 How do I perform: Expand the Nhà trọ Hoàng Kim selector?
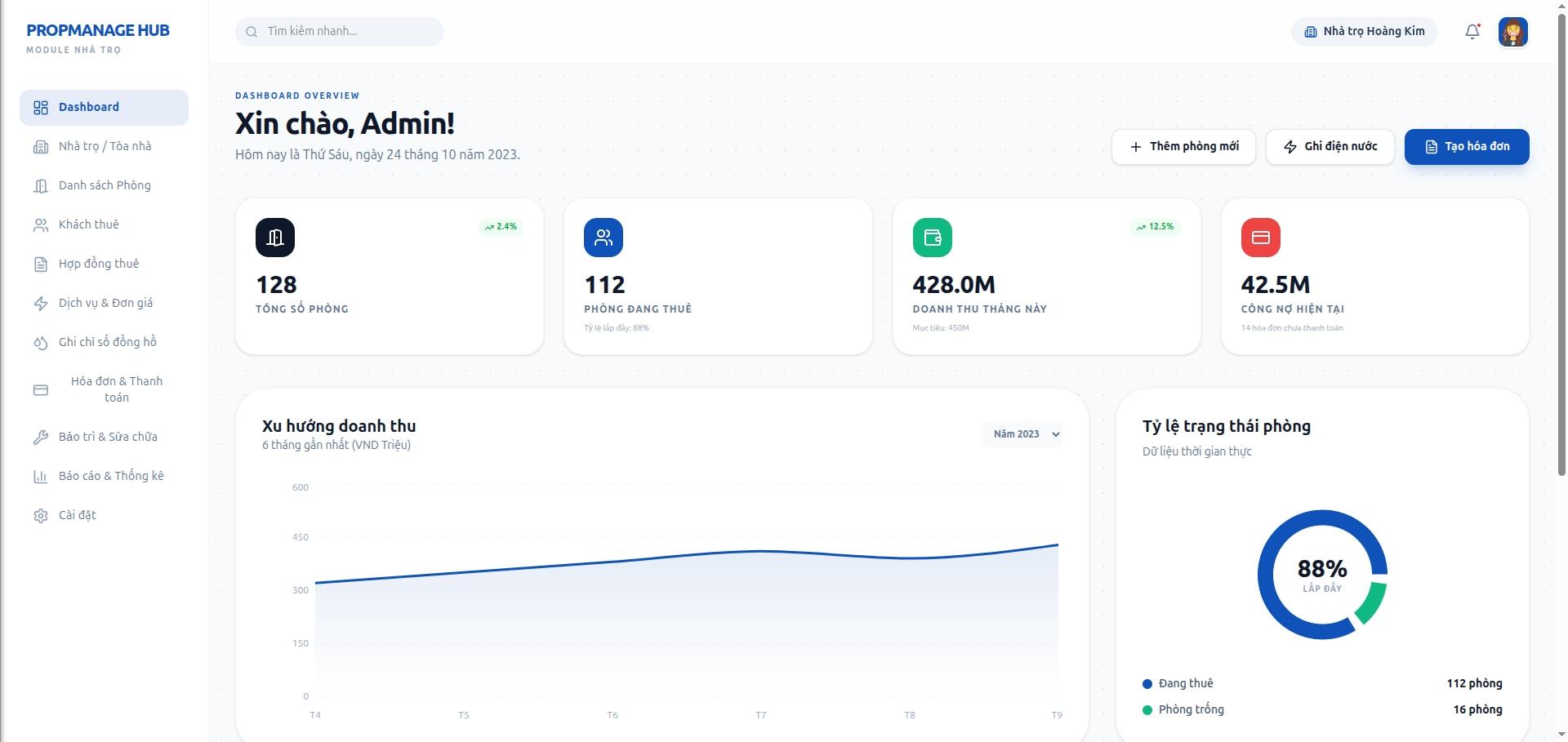click(x=1364, y=31)
